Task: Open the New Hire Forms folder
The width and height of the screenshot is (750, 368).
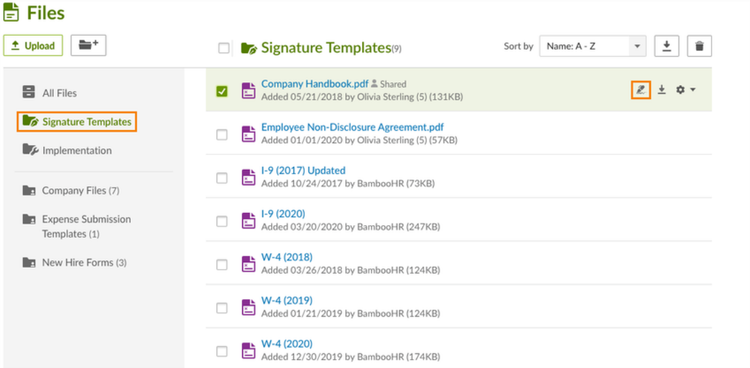Action: point(75,262)
